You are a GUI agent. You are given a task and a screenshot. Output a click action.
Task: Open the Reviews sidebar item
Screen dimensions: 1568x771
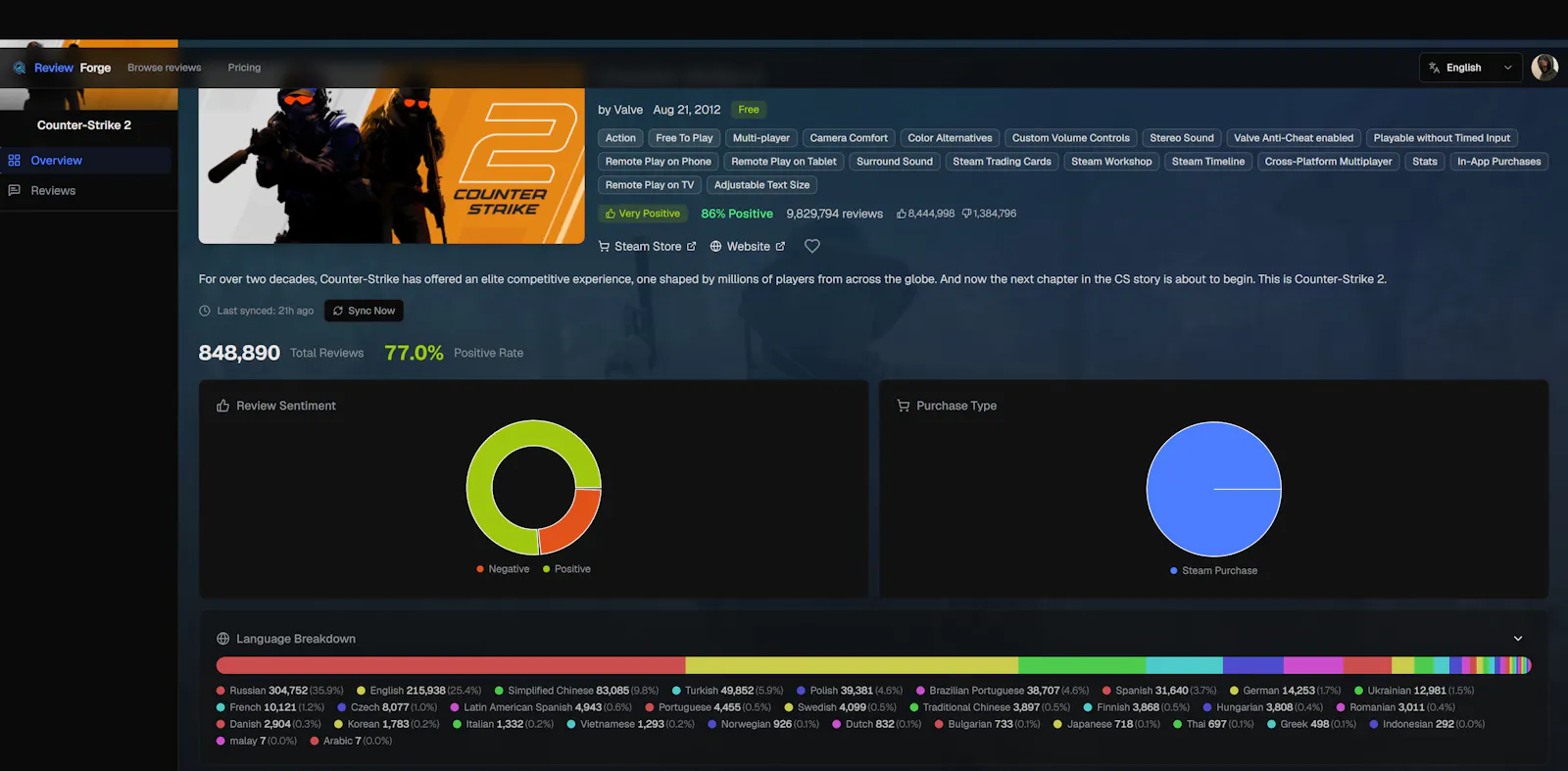(86, 191)
